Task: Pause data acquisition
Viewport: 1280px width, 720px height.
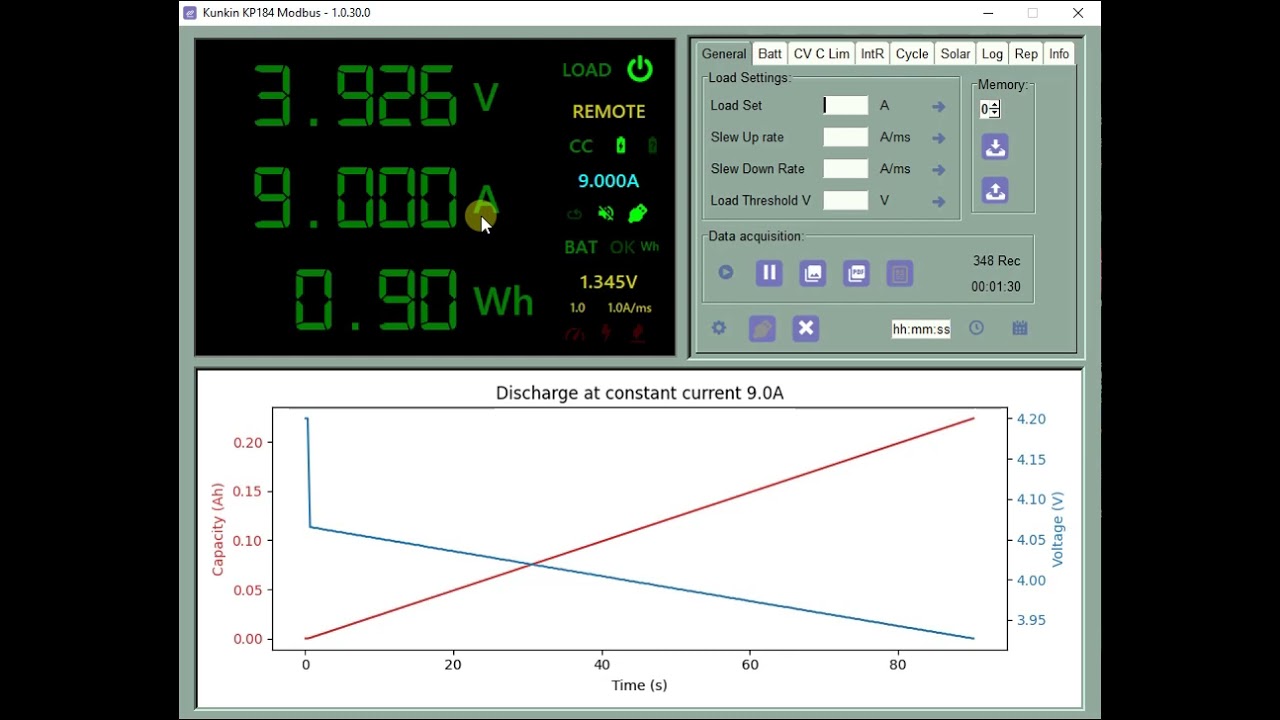Action: point(769,273)
